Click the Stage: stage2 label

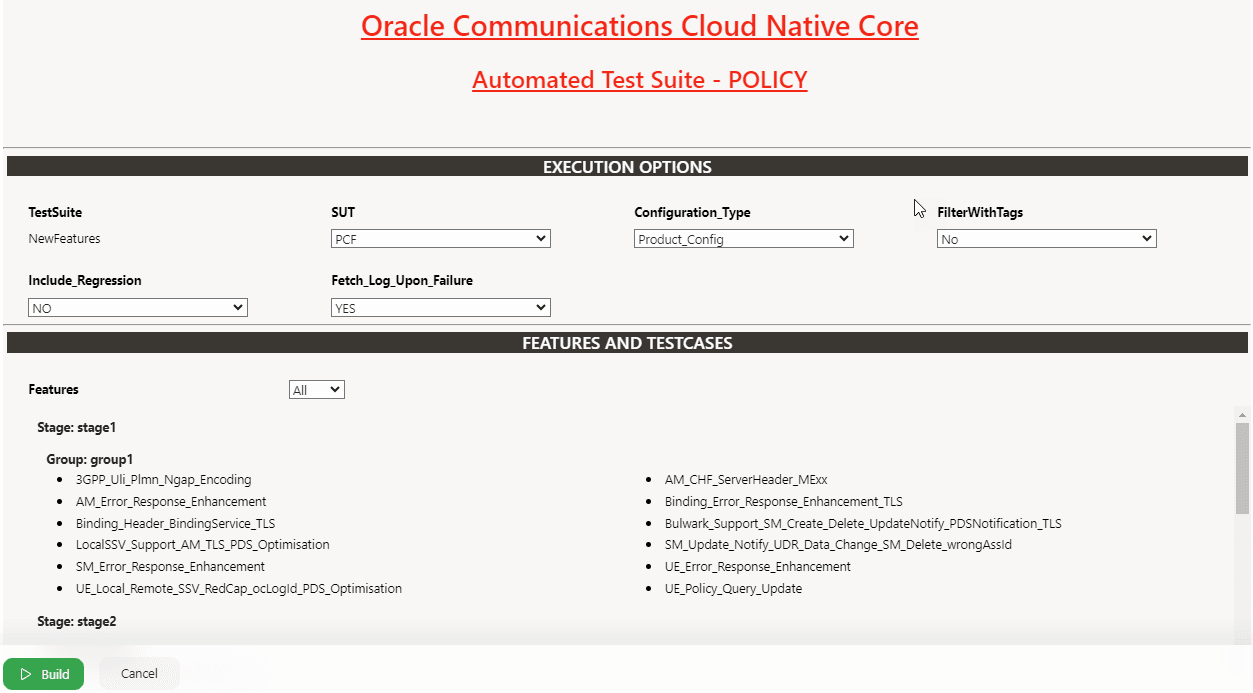pyautogui.click(x=77, y=621)
